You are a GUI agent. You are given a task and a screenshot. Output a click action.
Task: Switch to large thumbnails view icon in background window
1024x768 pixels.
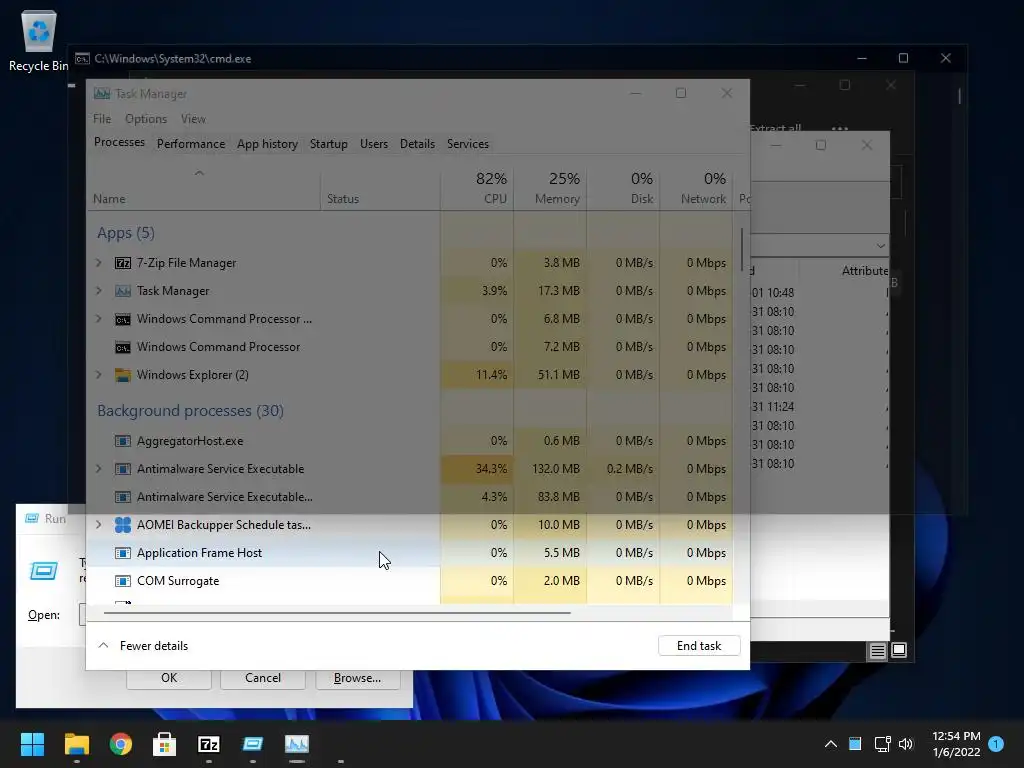click(x=899, y=650)
